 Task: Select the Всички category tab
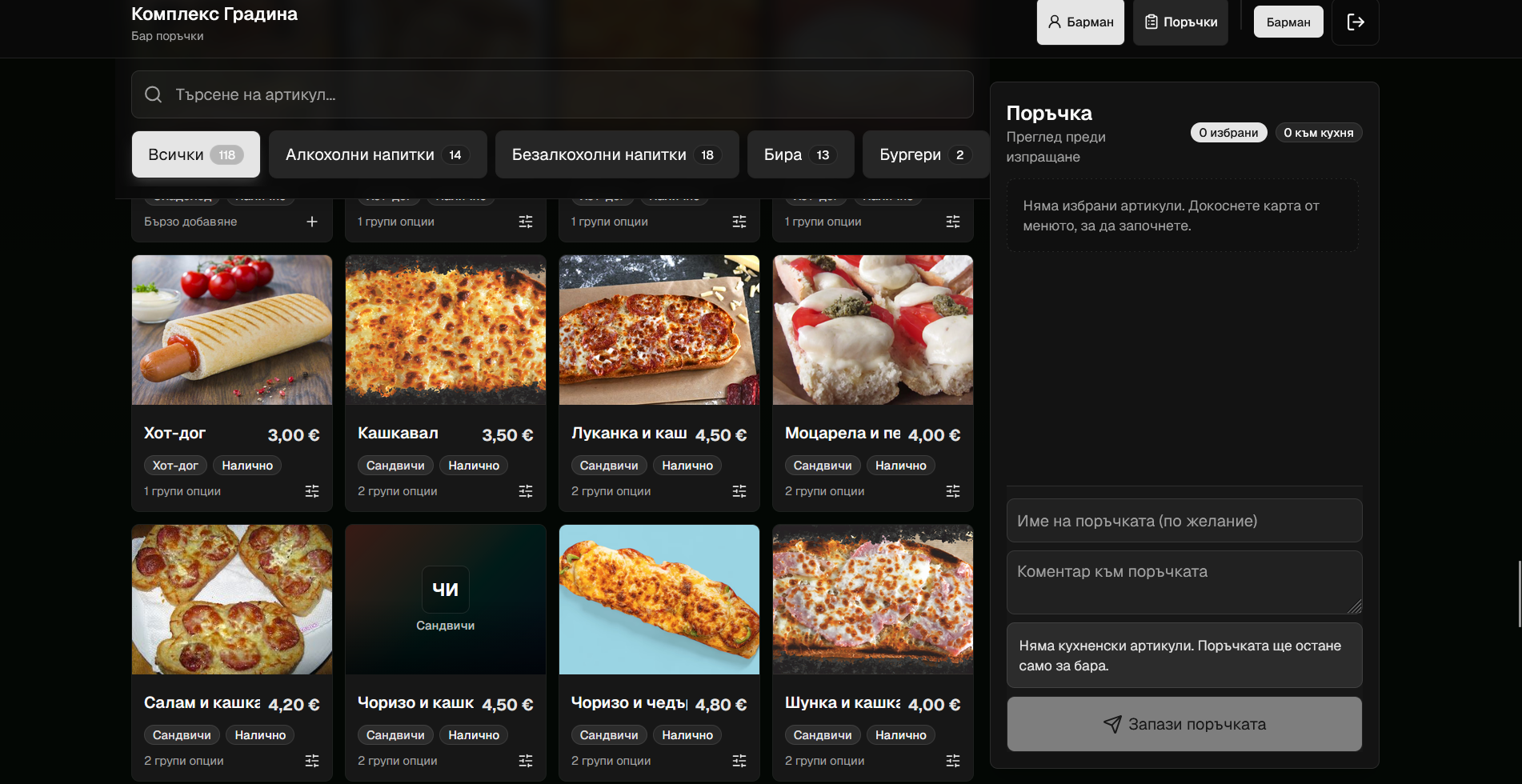(196, 154)
